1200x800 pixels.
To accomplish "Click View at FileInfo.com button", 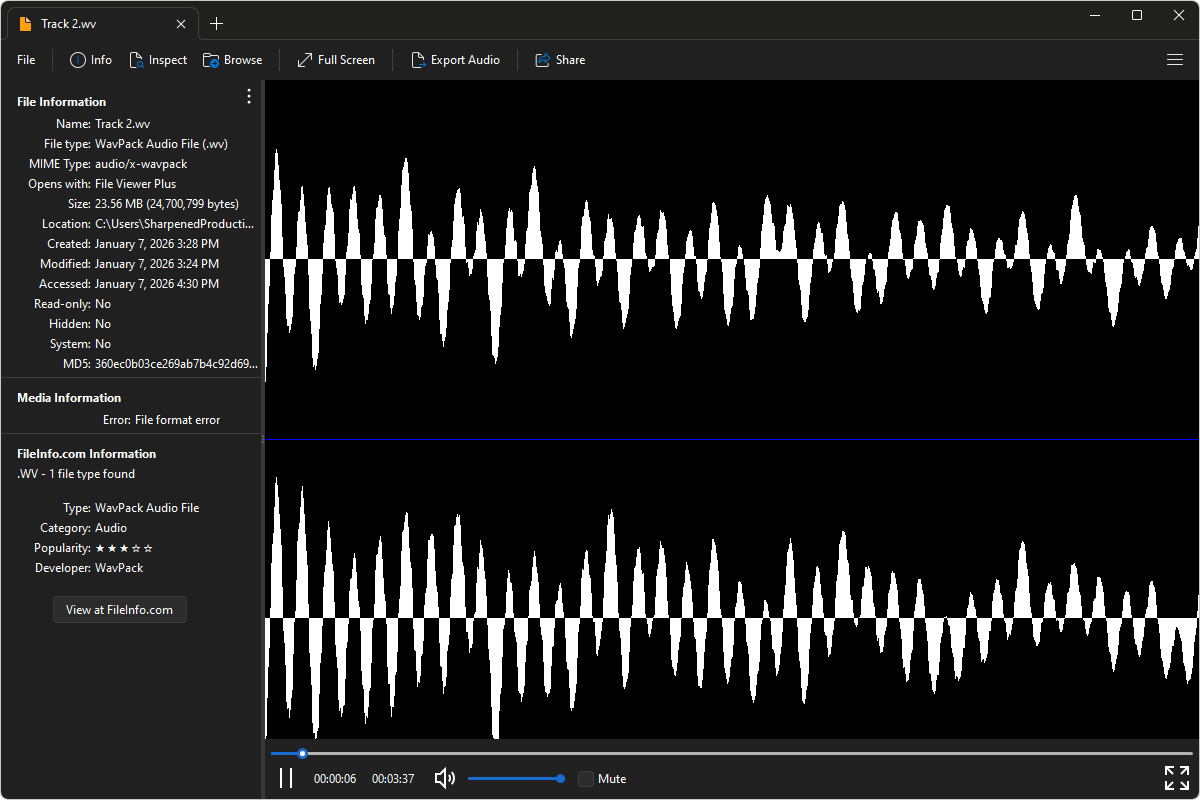I will pos(119,609).
